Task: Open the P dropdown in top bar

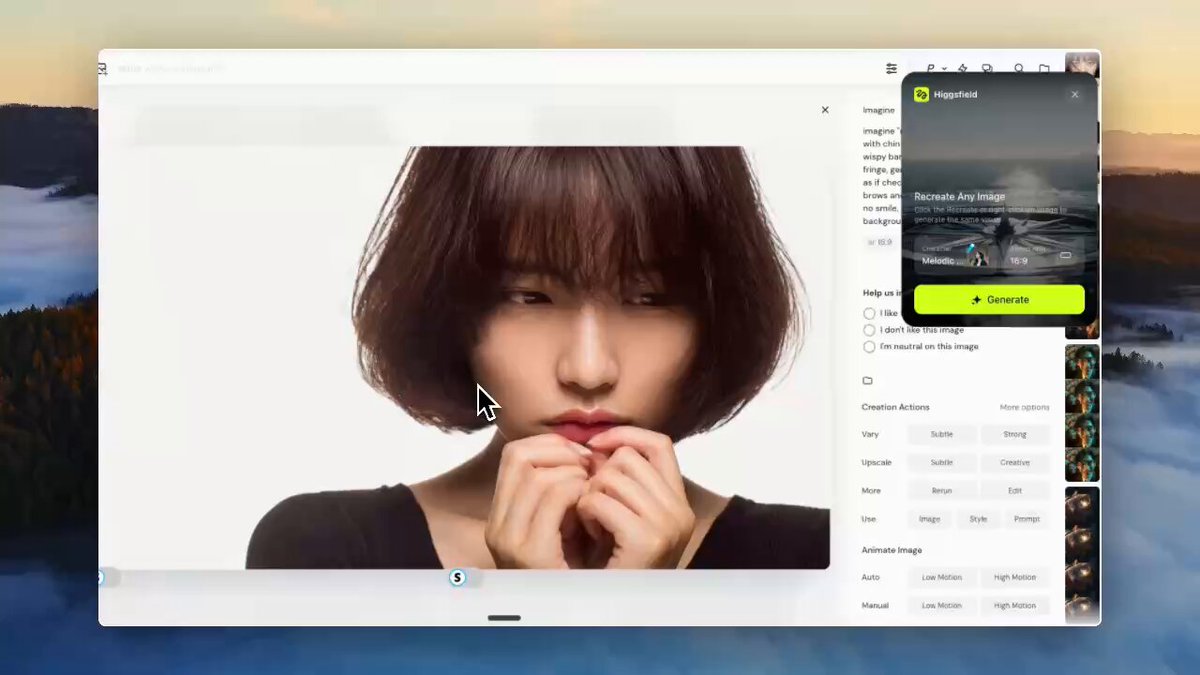Action: pos(935,69)
